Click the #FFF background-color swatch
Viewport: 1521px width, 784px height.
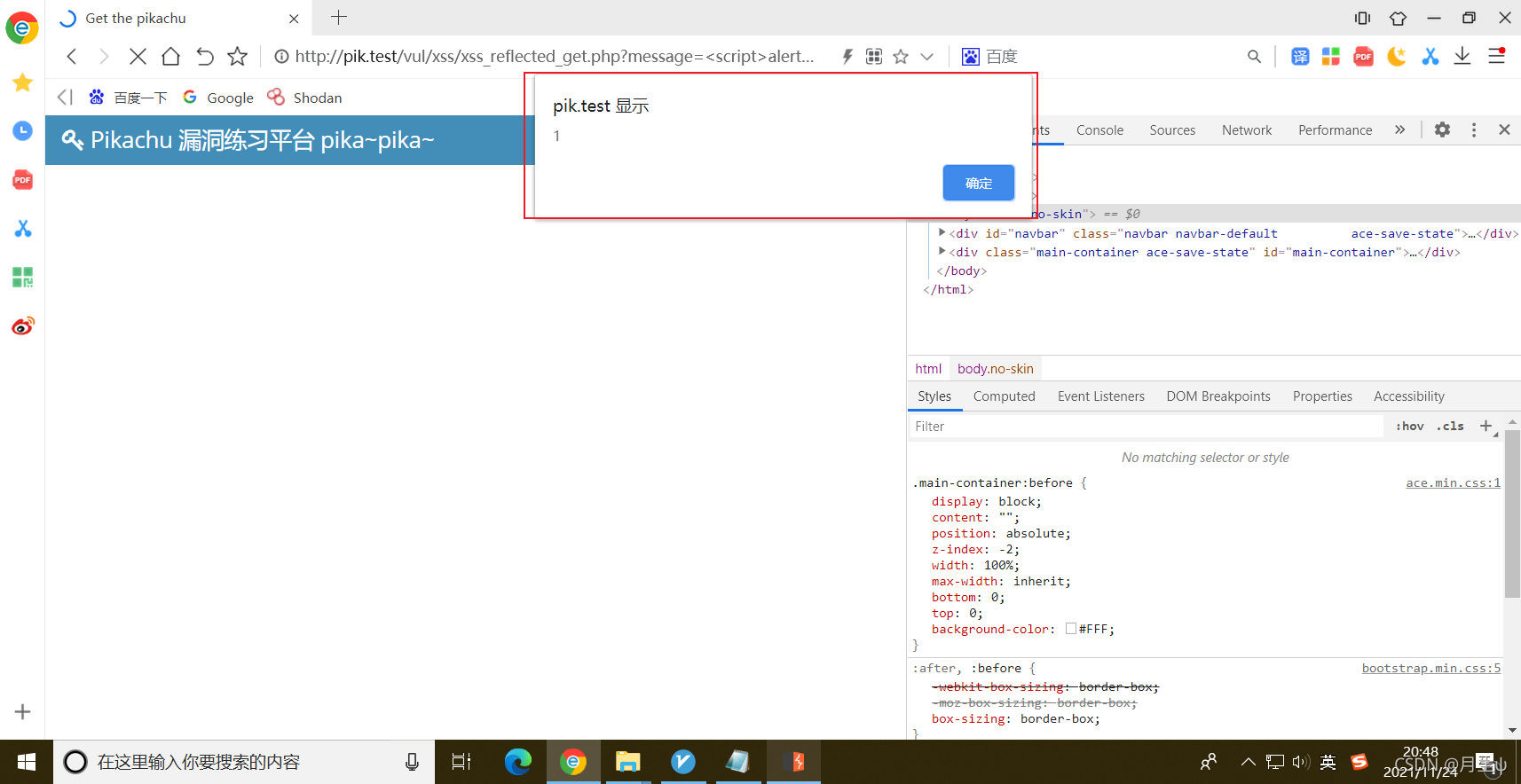coord(1071,629)
